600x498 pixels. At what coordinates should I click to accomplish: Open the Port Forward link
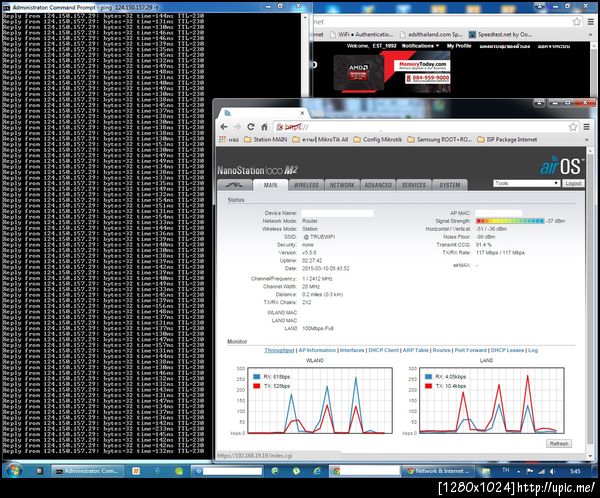click(471, 350)
